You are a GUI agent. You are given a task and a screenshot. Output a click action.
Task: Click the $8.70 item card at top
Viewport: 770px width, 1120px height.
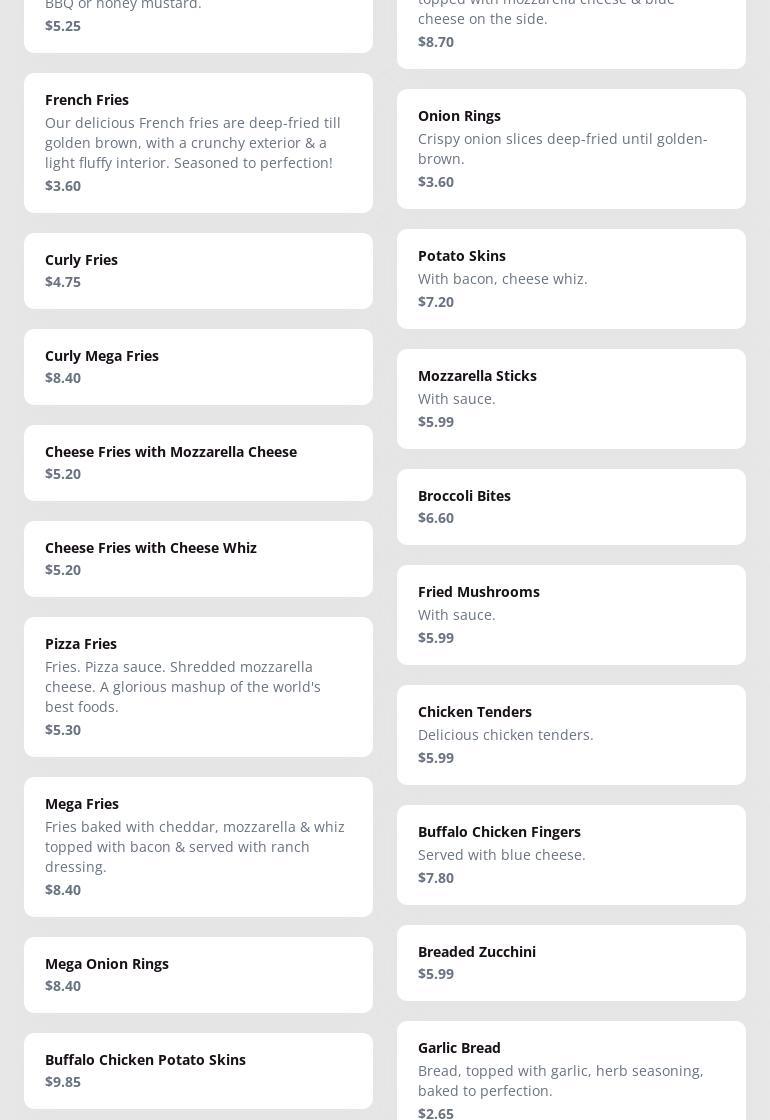pos(571,34)
